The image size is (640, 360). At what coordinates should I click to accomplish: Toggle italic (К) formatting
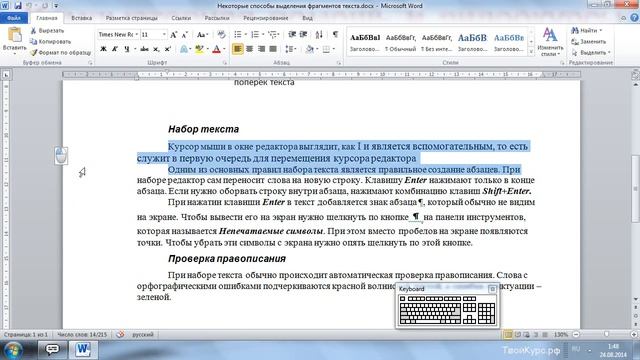tap(115, 49)
